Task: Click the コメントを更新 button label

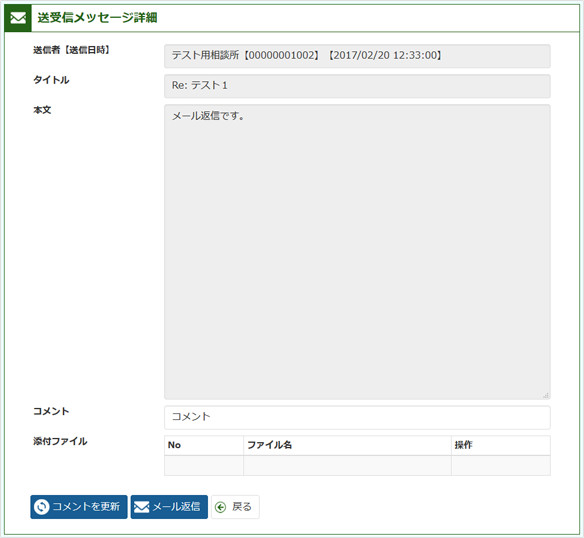Action: click(86, 507)
